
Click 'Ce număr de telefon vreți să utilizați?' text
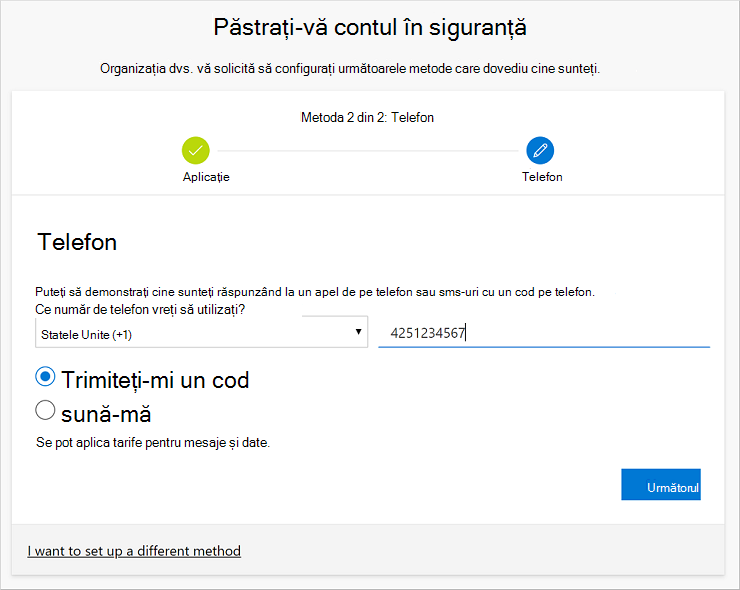coord(140,310)
